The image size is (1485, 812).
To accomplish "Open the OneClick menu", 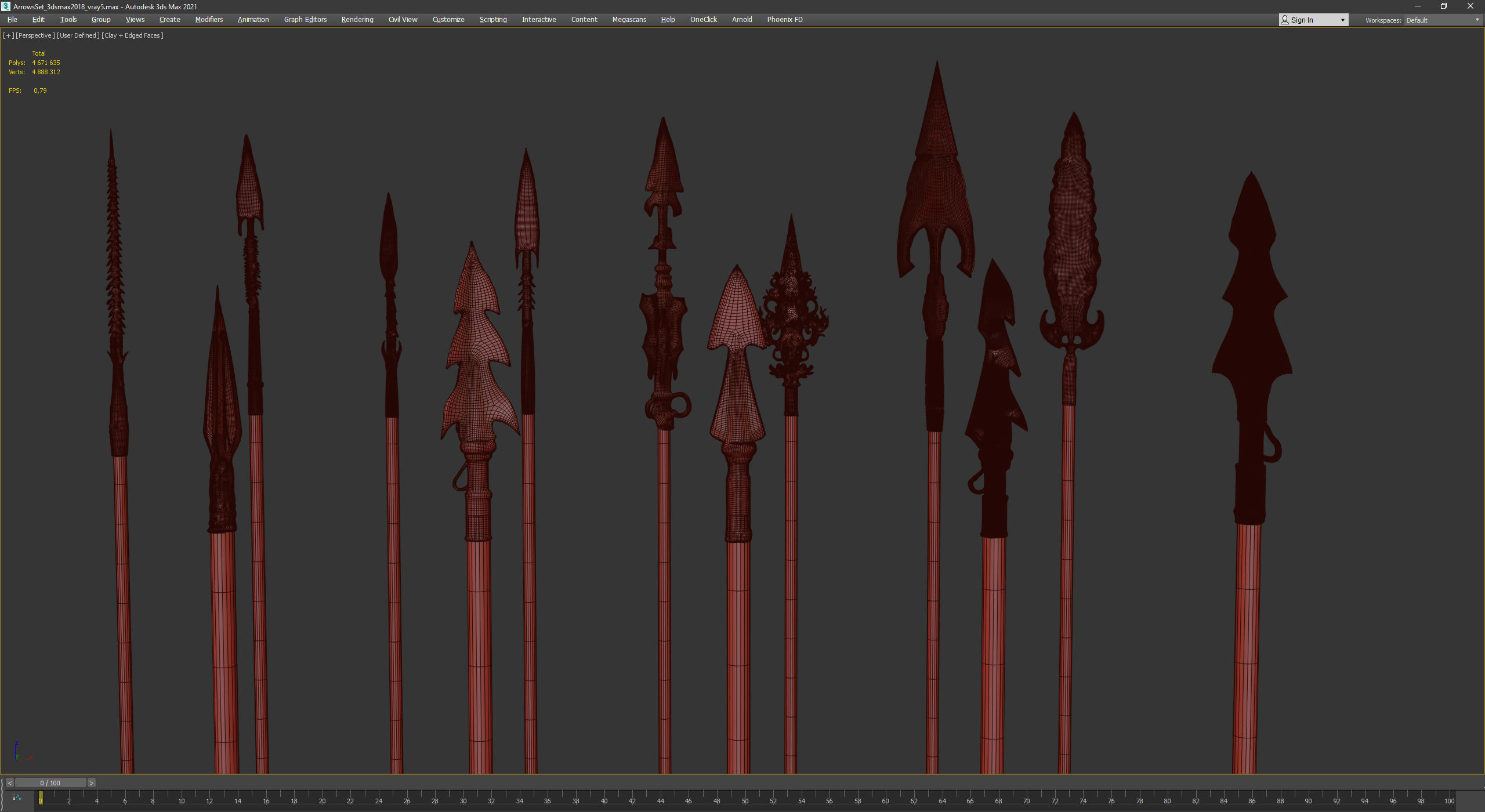I will 704,20.
